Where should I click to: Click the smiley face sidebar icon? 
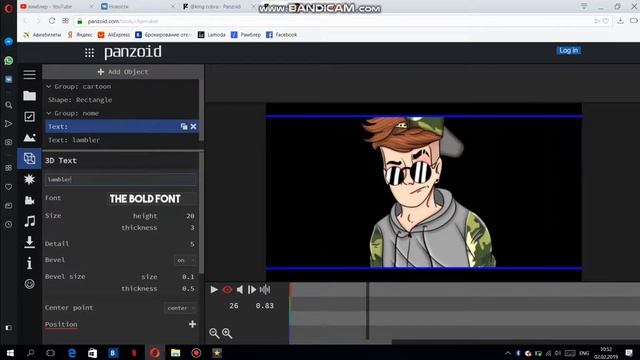[29, 284]
